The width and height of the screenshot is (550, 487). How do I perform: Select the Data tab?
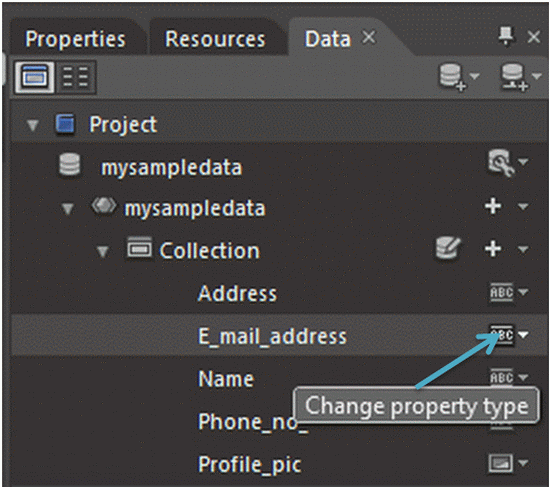(328, 39)
